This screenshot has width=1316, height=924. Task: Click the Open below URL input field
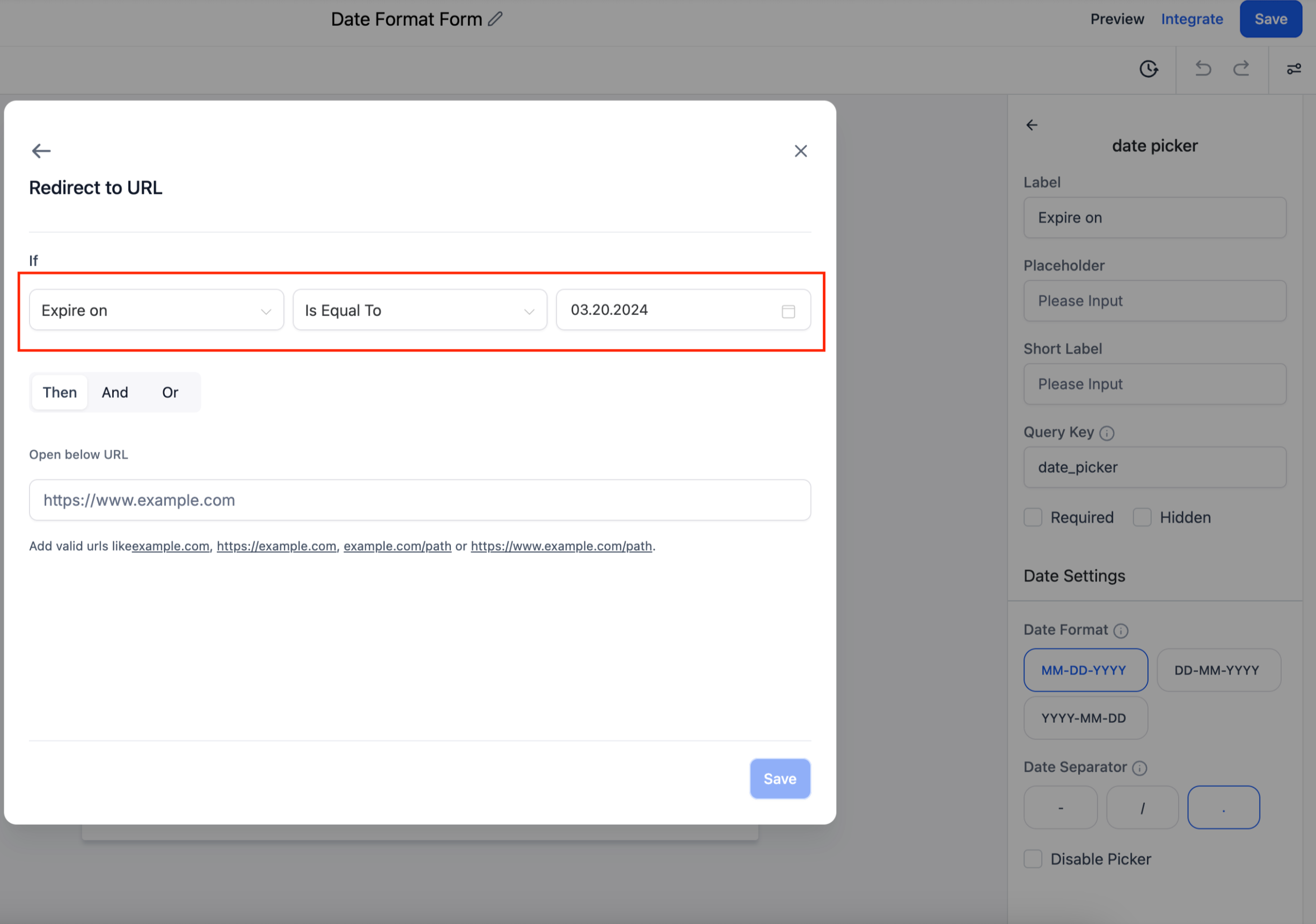pyautogui.click(x=420, y=500)
